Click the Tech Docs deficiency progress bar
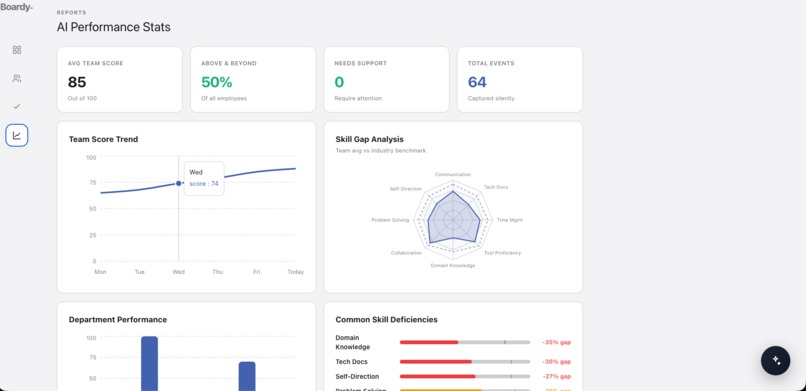This screenshot has height=391, width=806. [x=465, y=362]
